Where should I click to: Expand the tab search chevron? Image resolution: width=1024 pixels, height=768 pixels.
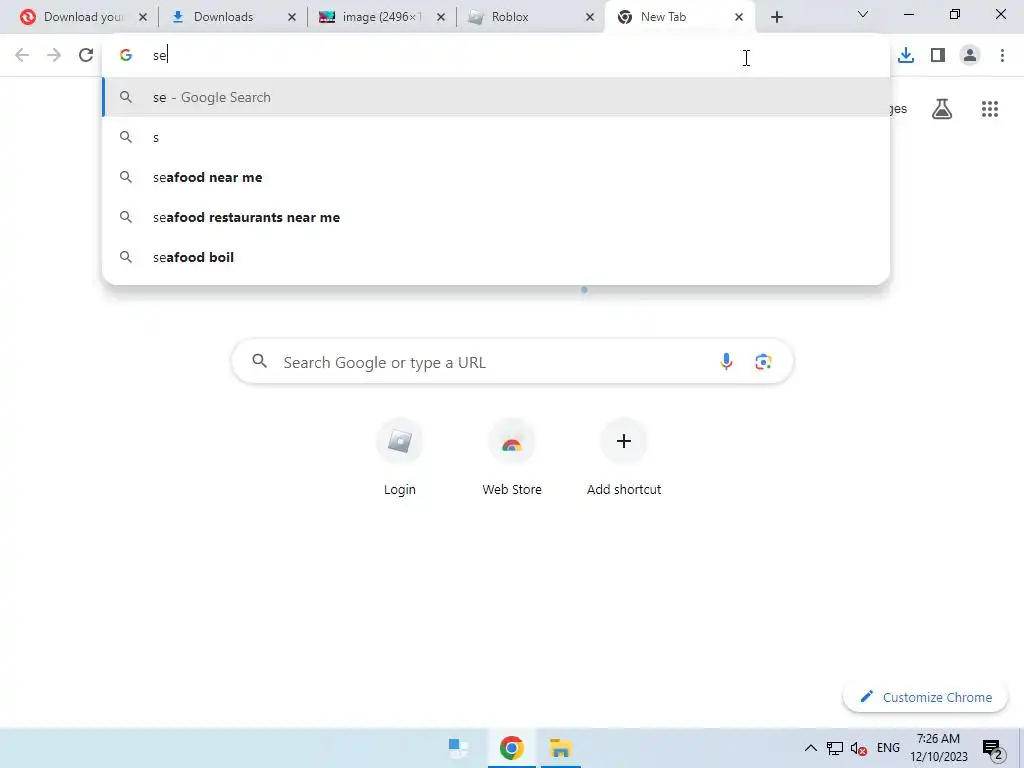(x=863, y=14)
